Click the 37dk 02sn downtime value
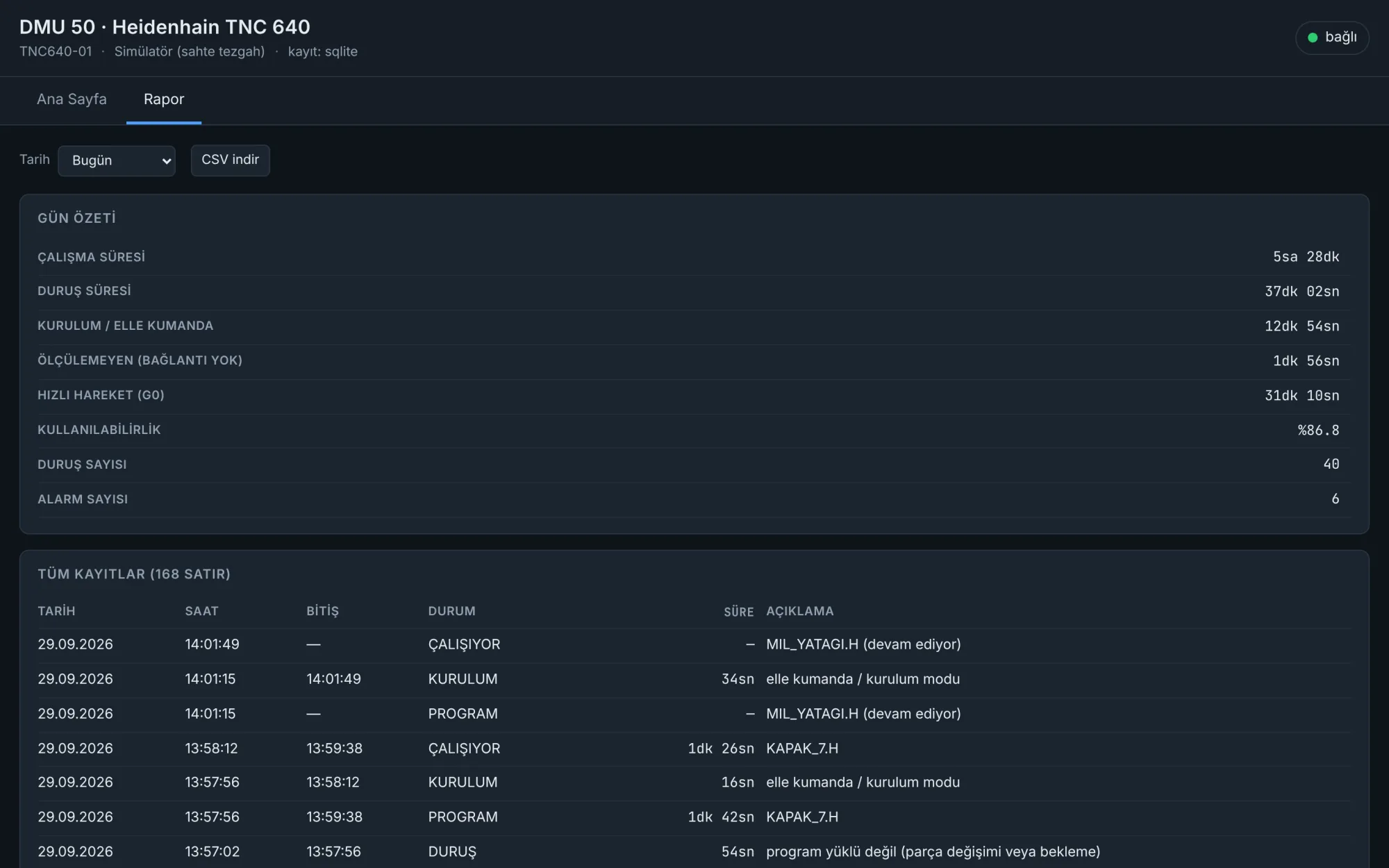Image resolution: width=1389 pixels, height=868 pixels. [1301, 292]
